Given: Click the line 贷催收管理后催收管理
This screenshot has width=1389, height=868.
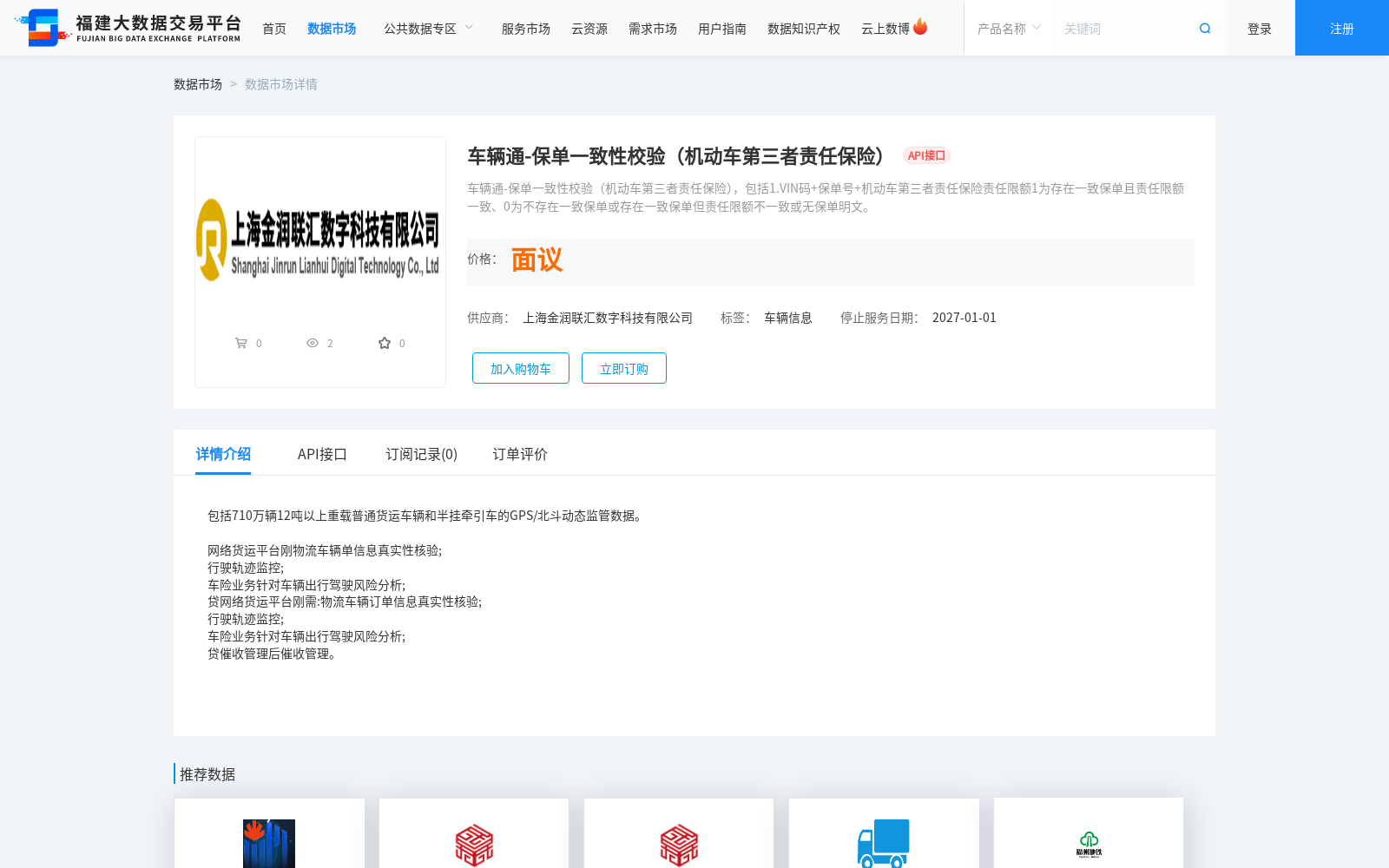Looking at the screenshot, I should (272, 654).
